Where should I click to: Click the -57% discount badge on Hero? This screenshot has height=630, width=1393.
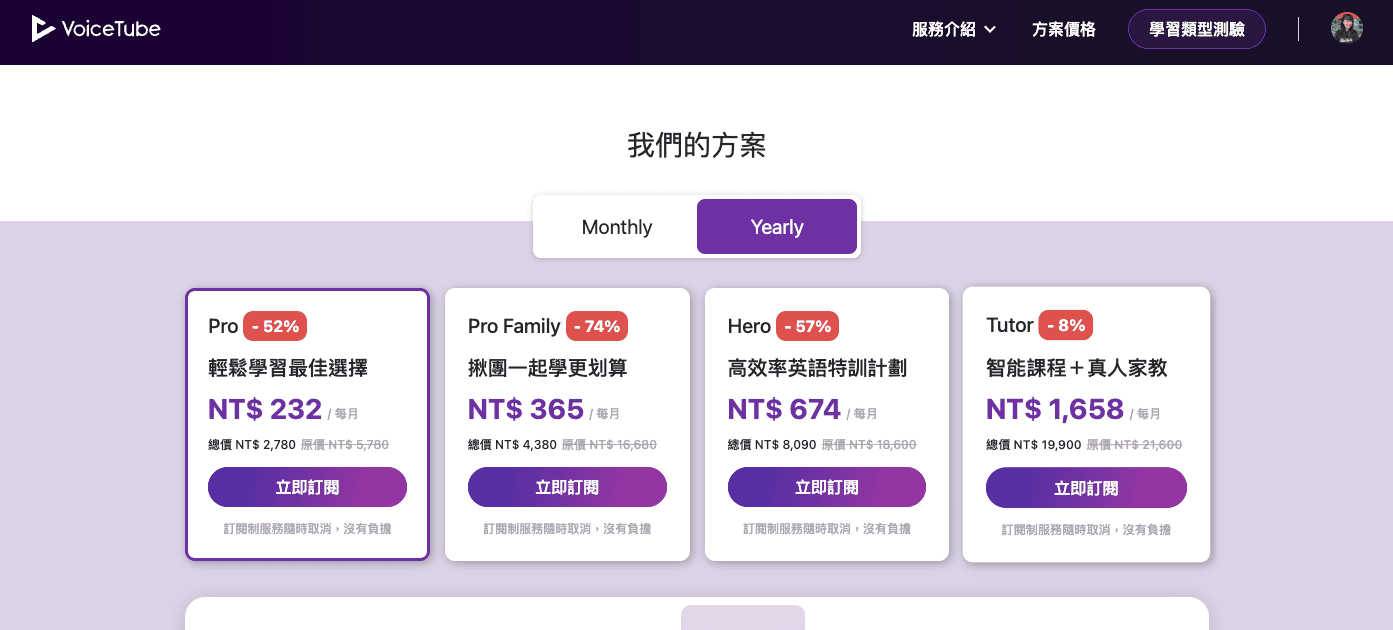[807, 326]
